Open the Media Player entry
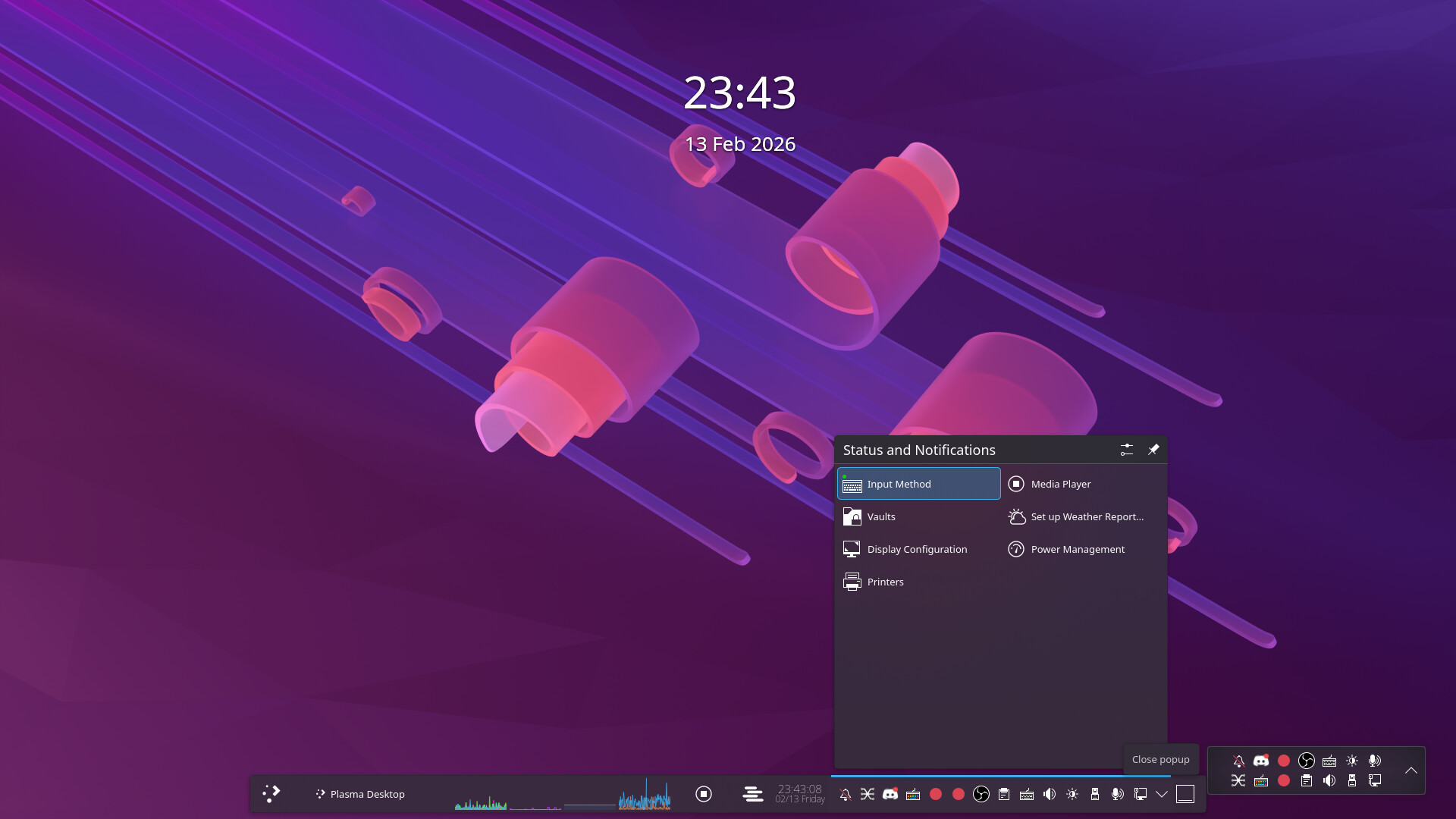The width and height of the screenshot is (1456, 819). pos(1060,484)
